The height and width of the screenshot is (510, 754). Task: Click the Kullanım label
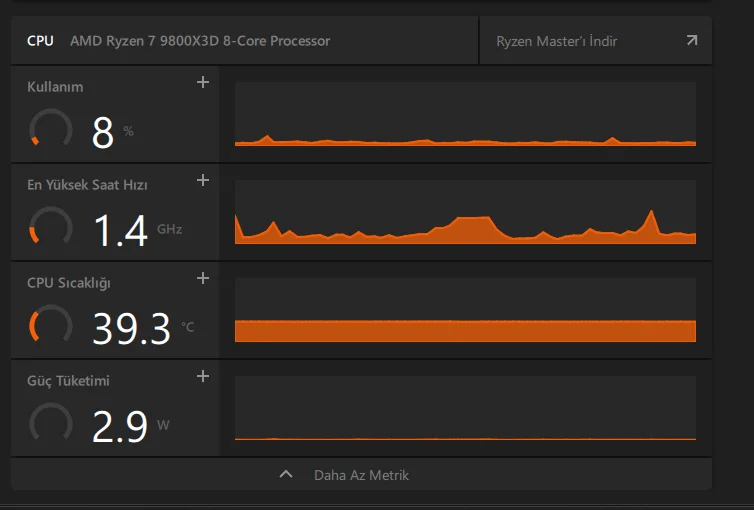[55, 87]
